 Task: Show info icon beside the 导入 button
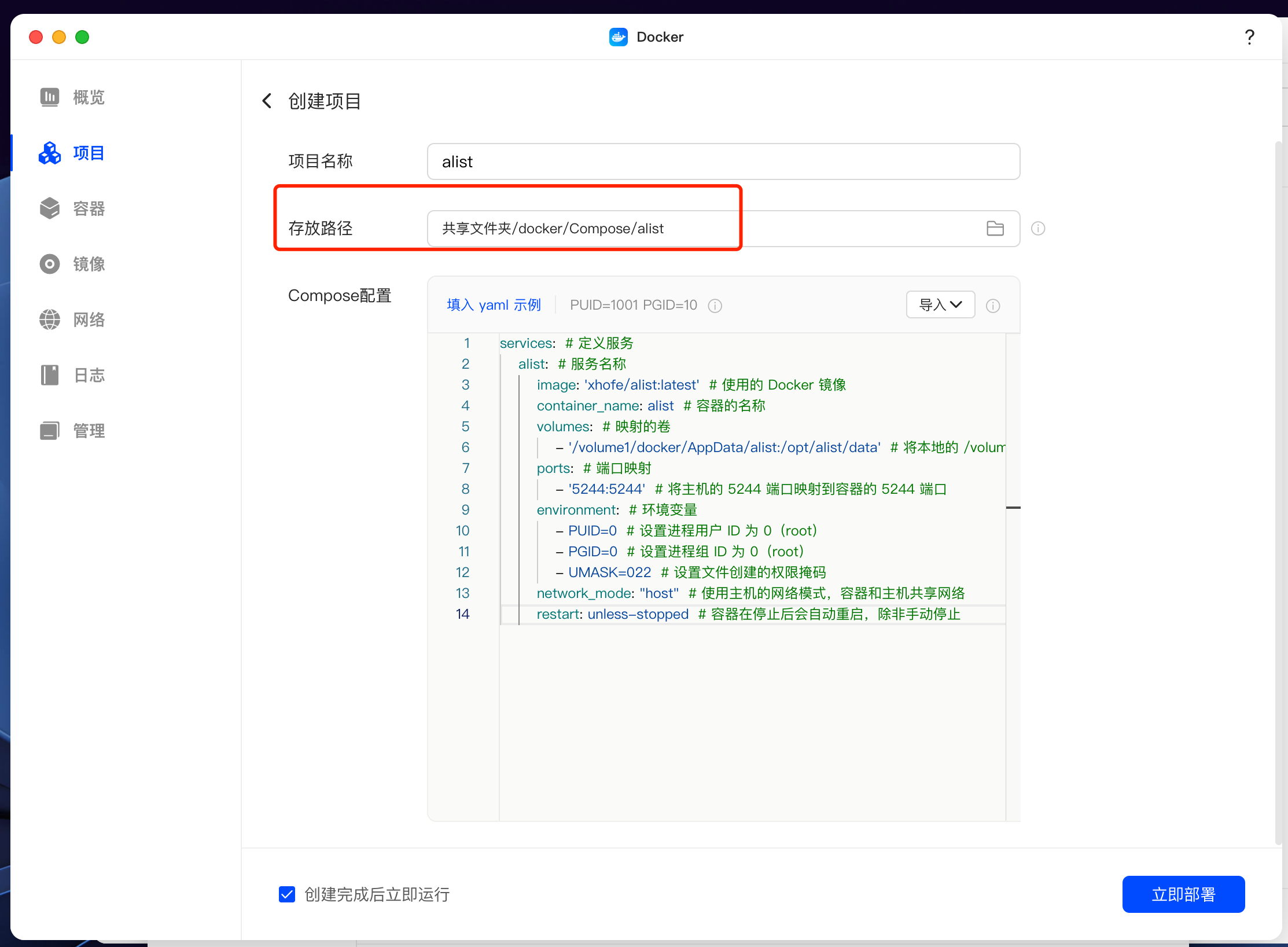(993, 306)
